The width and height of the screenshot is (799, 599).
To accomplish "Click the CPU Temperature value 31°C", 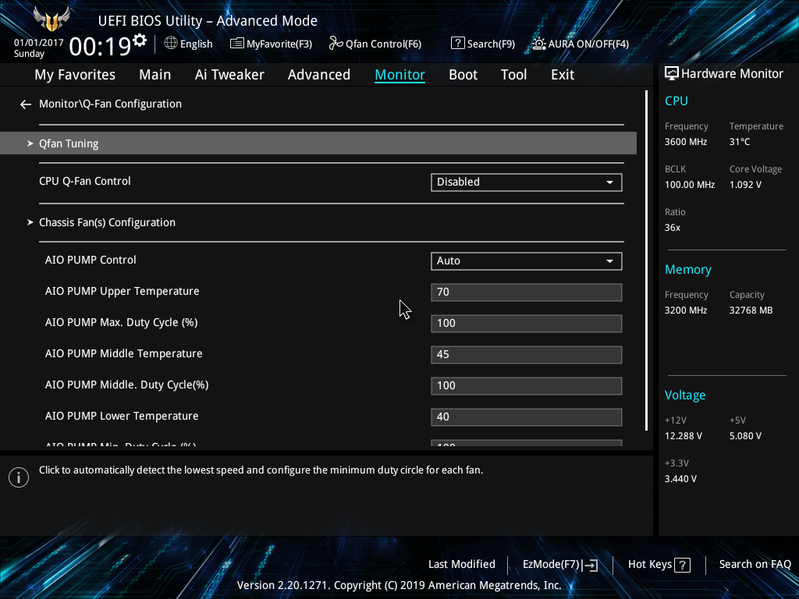I will click(x=739, y=142).
